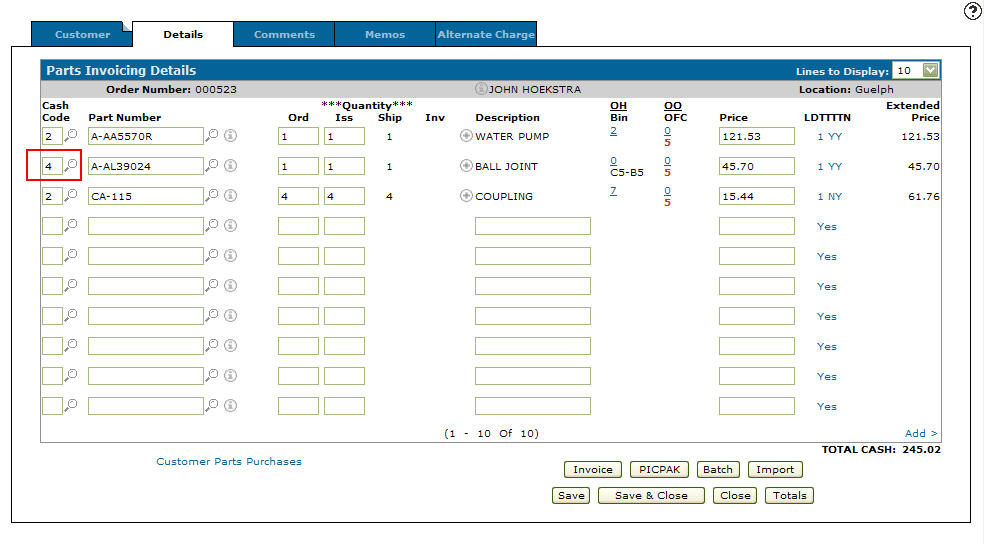The width and height of the screenshot is (984, 544).
Task: Click part number field A-AA5570R
Action: (146, 136)
